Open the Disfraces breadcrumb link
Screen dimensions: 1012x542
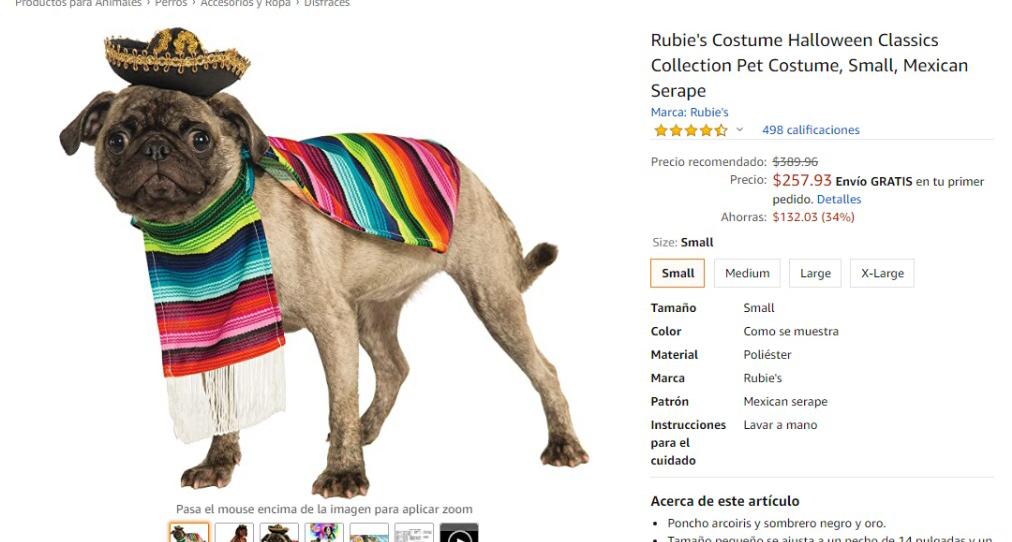[x=327, y=3]
